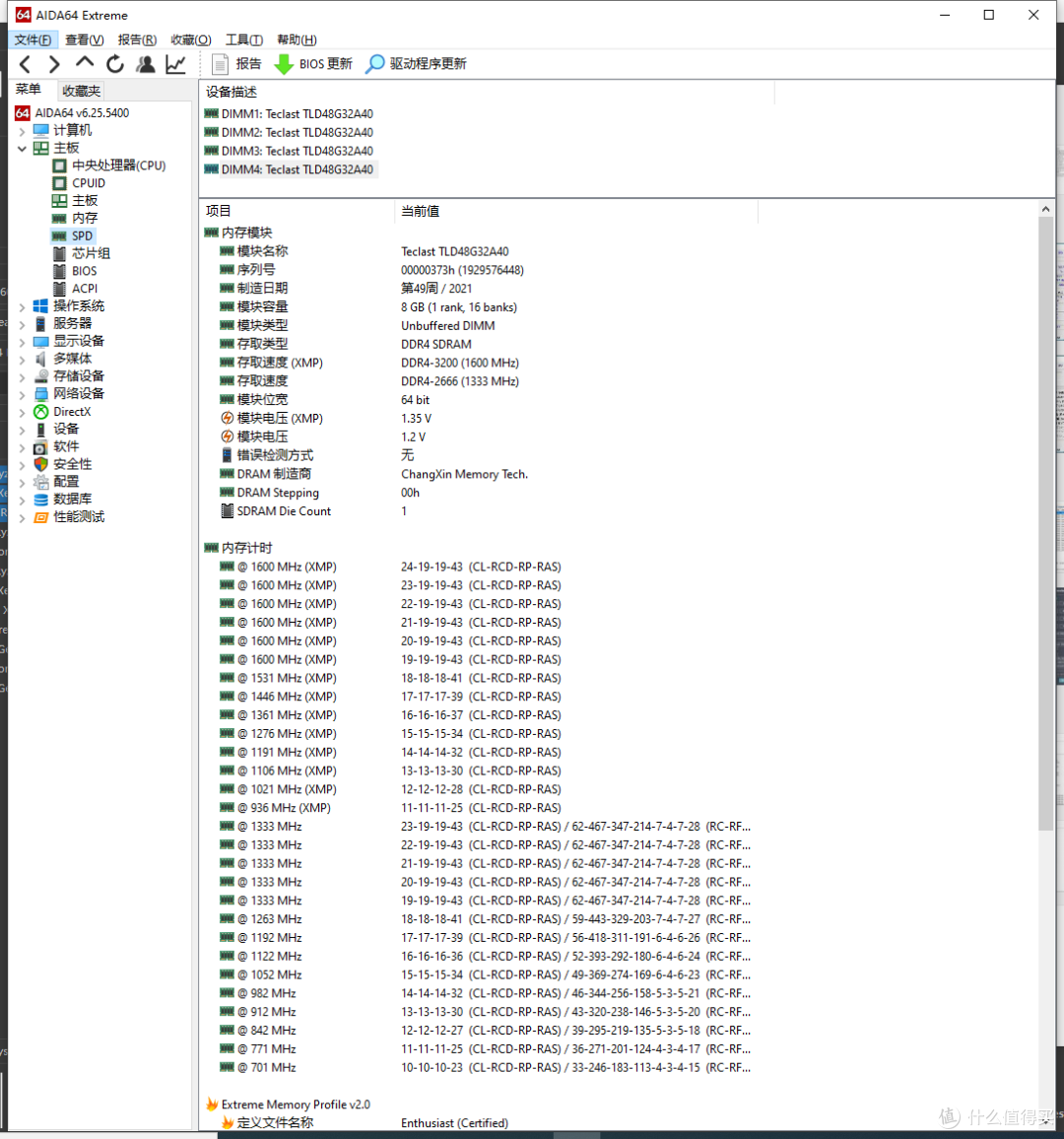1064x1139 pixels.
Task: Expand the 多媒体 tree node
Action: tap(22, 359)
